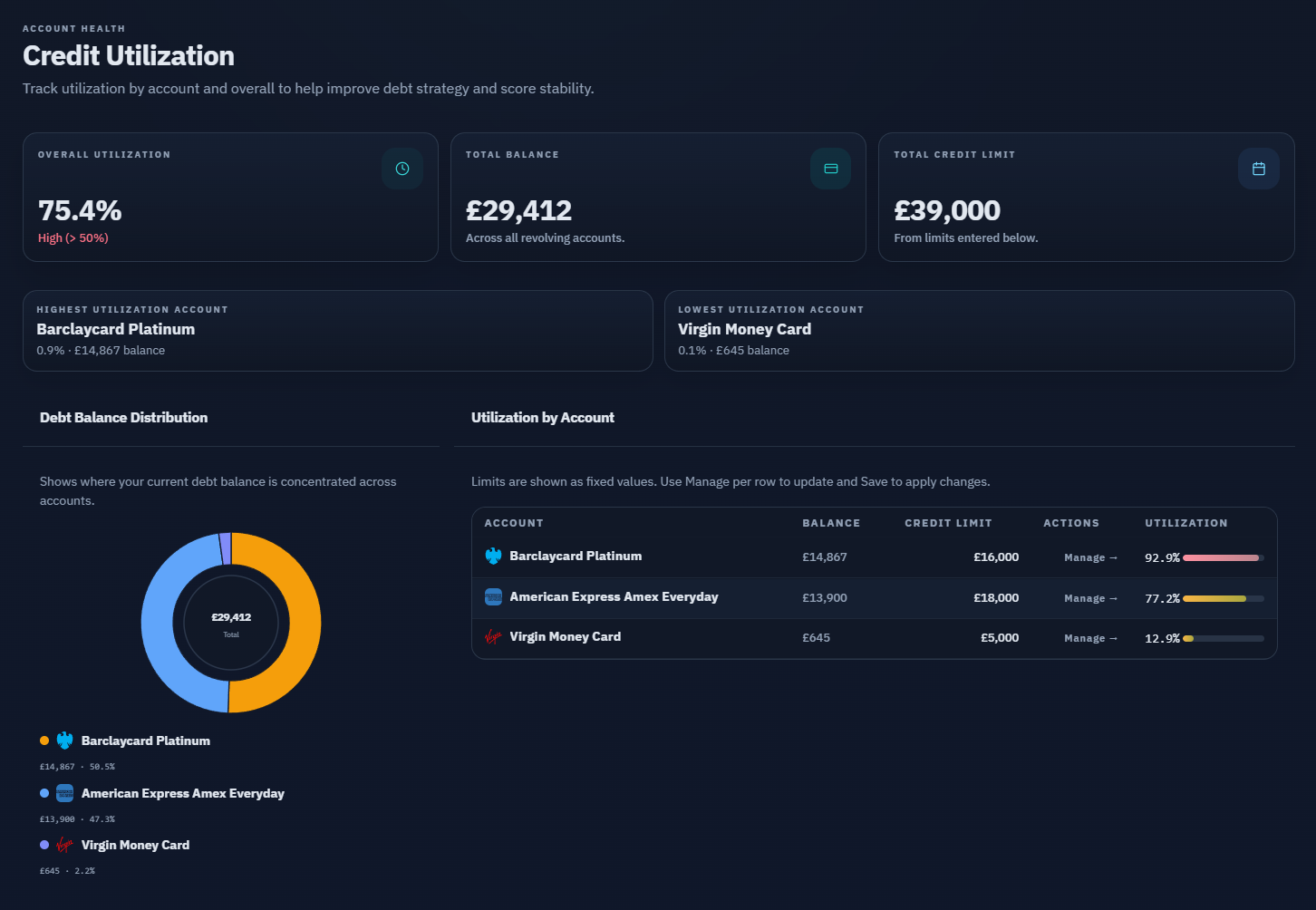This screenshot has width=1316, height=910.
Task: Click the 12.9% utilization bar for Virgin
Action: [x=1224, y=638]
